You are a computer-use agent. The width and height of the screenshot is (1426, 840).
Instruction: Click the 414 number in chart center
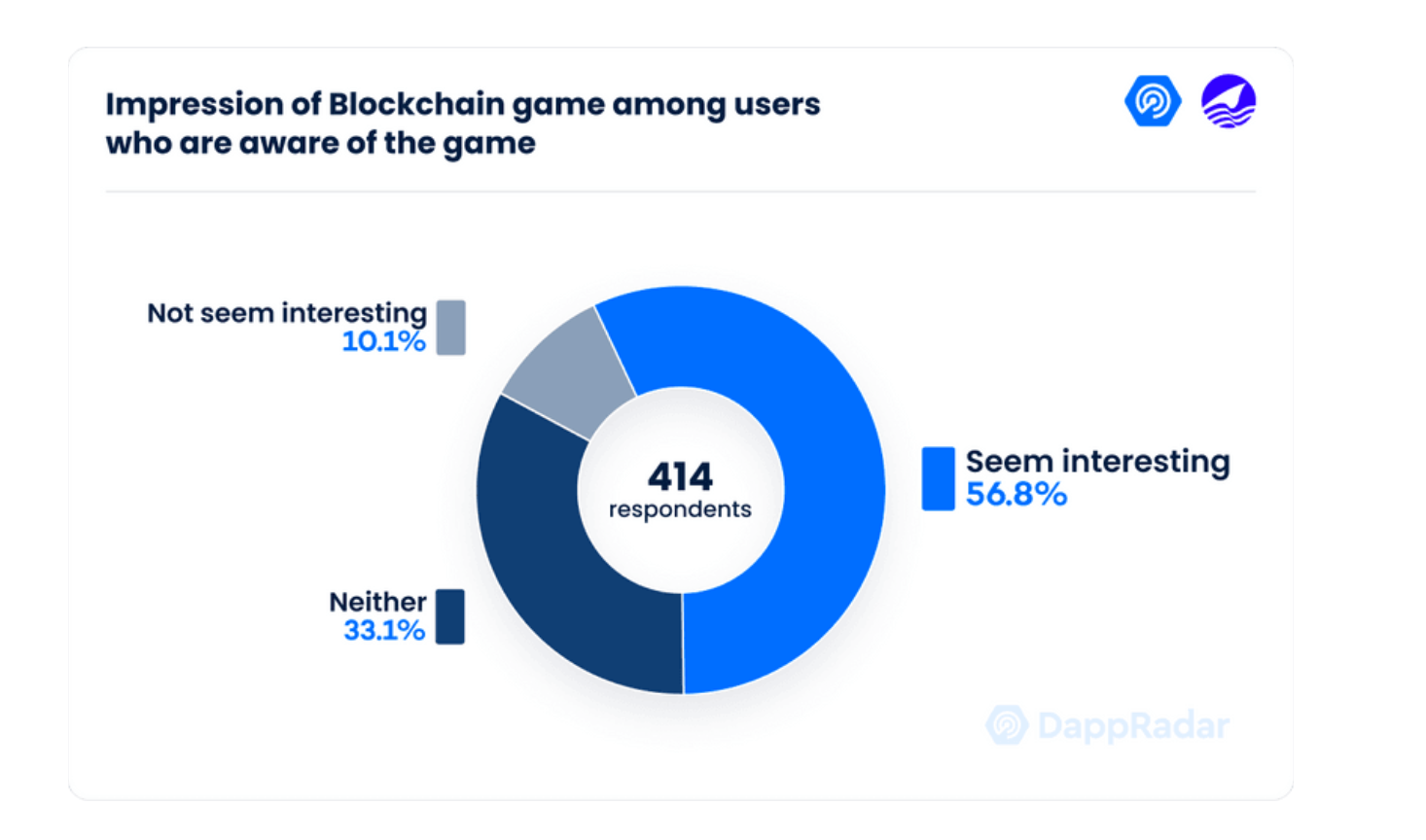(680, 476)
